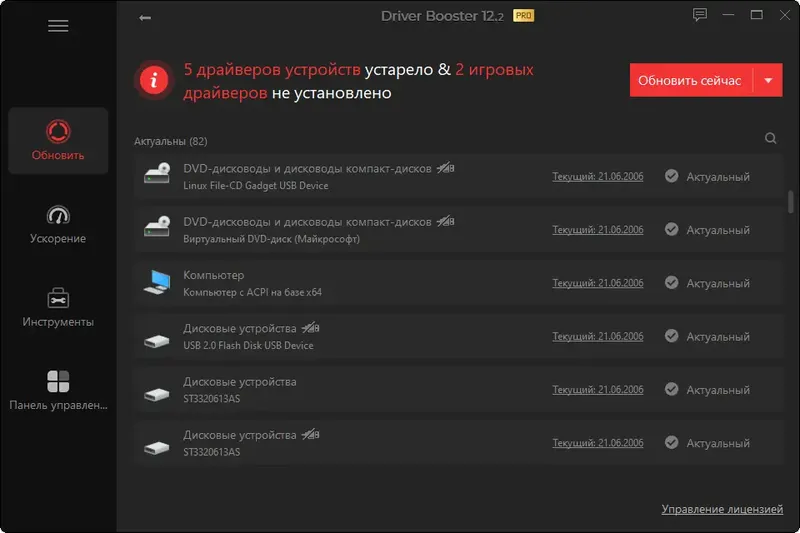
Task: Click unplugged icon on Виртуальный DVD-диск row
Action: coord(445,221)
